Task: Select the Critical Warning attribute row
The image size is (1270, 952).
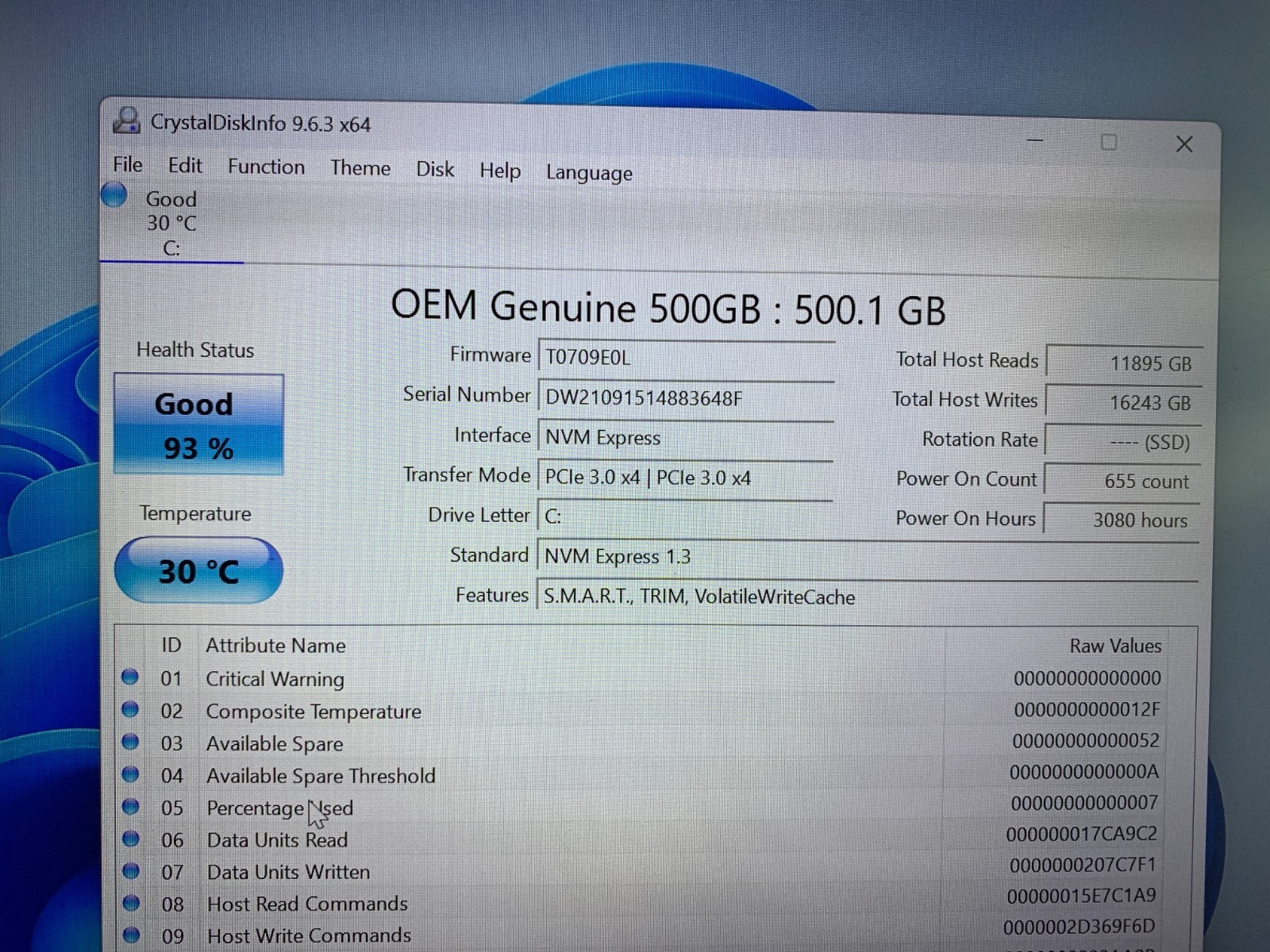Action: [643, 678]
